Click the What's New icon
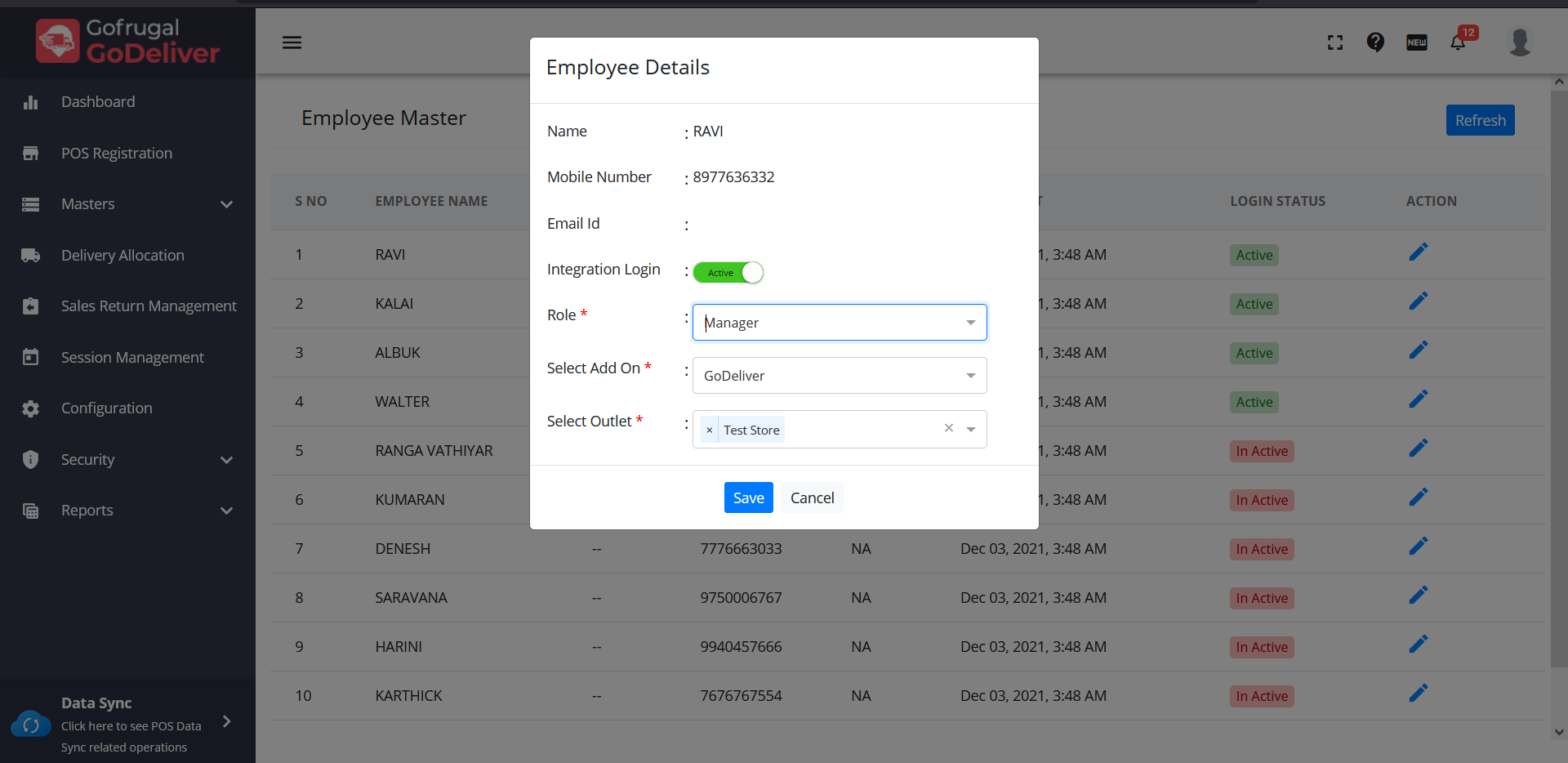1568x763 pixels. point(1417,42)
